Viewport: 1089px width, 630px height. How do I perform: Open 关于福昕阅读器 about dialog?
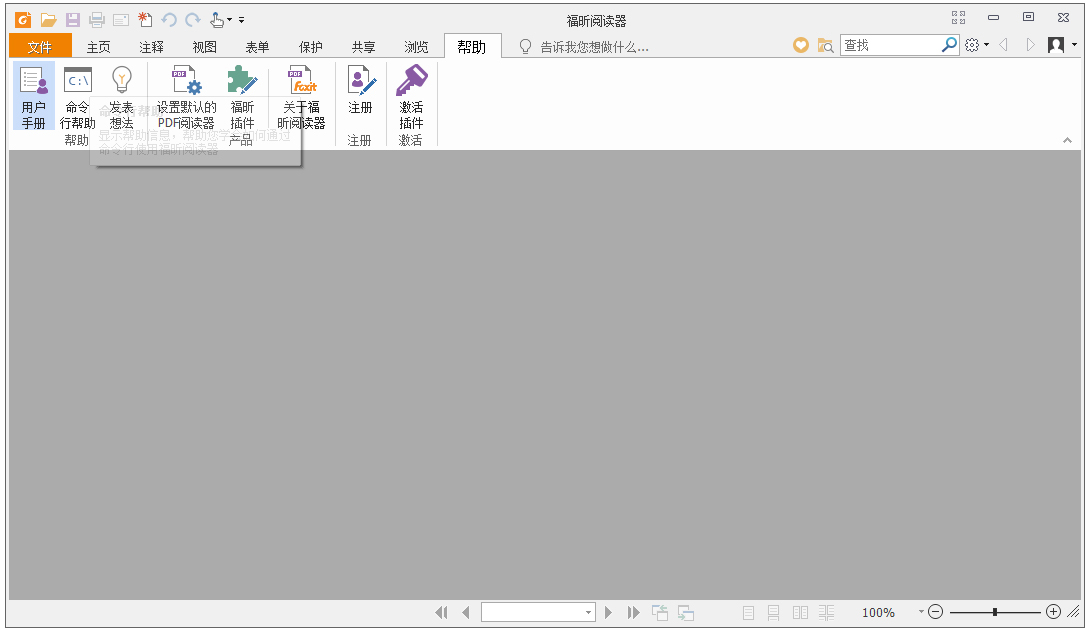pyautogui.click(x=301, y=97)
